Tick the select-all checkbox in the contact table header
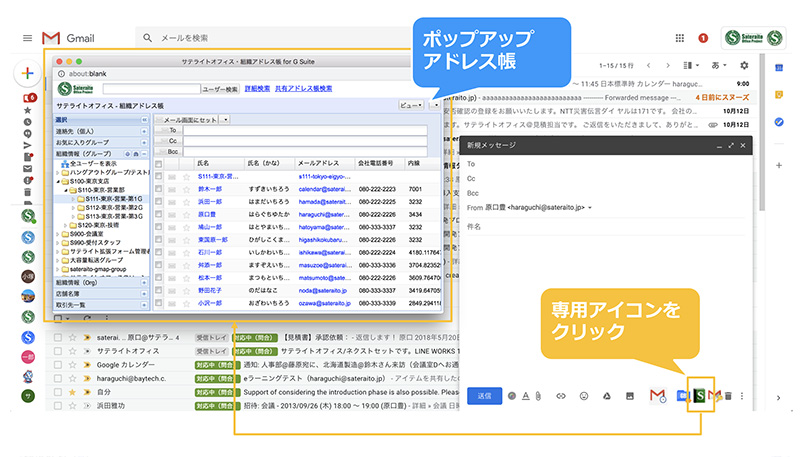 click(x=159, y=164)
